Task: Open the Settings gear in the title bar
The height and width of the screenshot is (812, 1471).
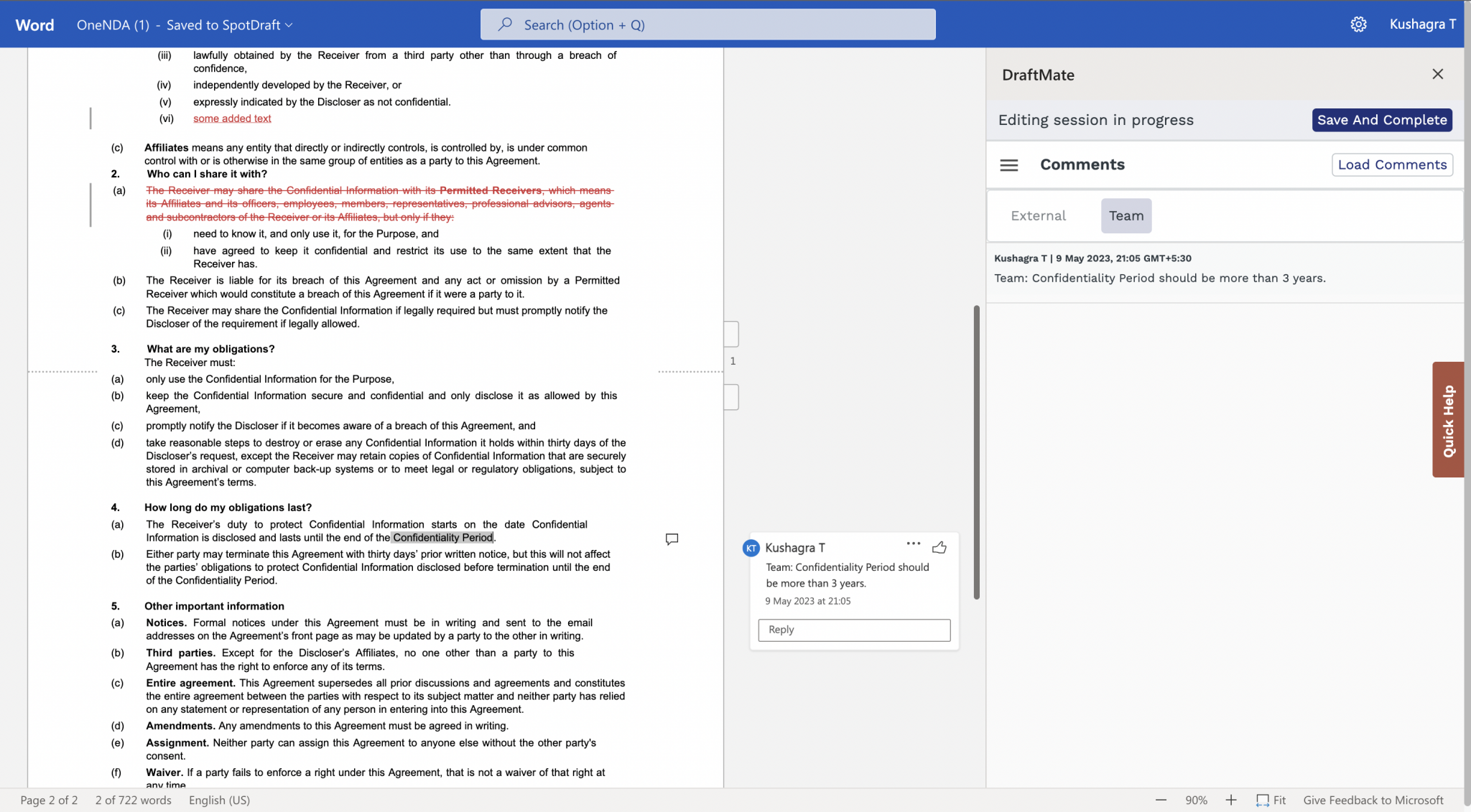Action: pyautogui.click(x=1359, y=24)
